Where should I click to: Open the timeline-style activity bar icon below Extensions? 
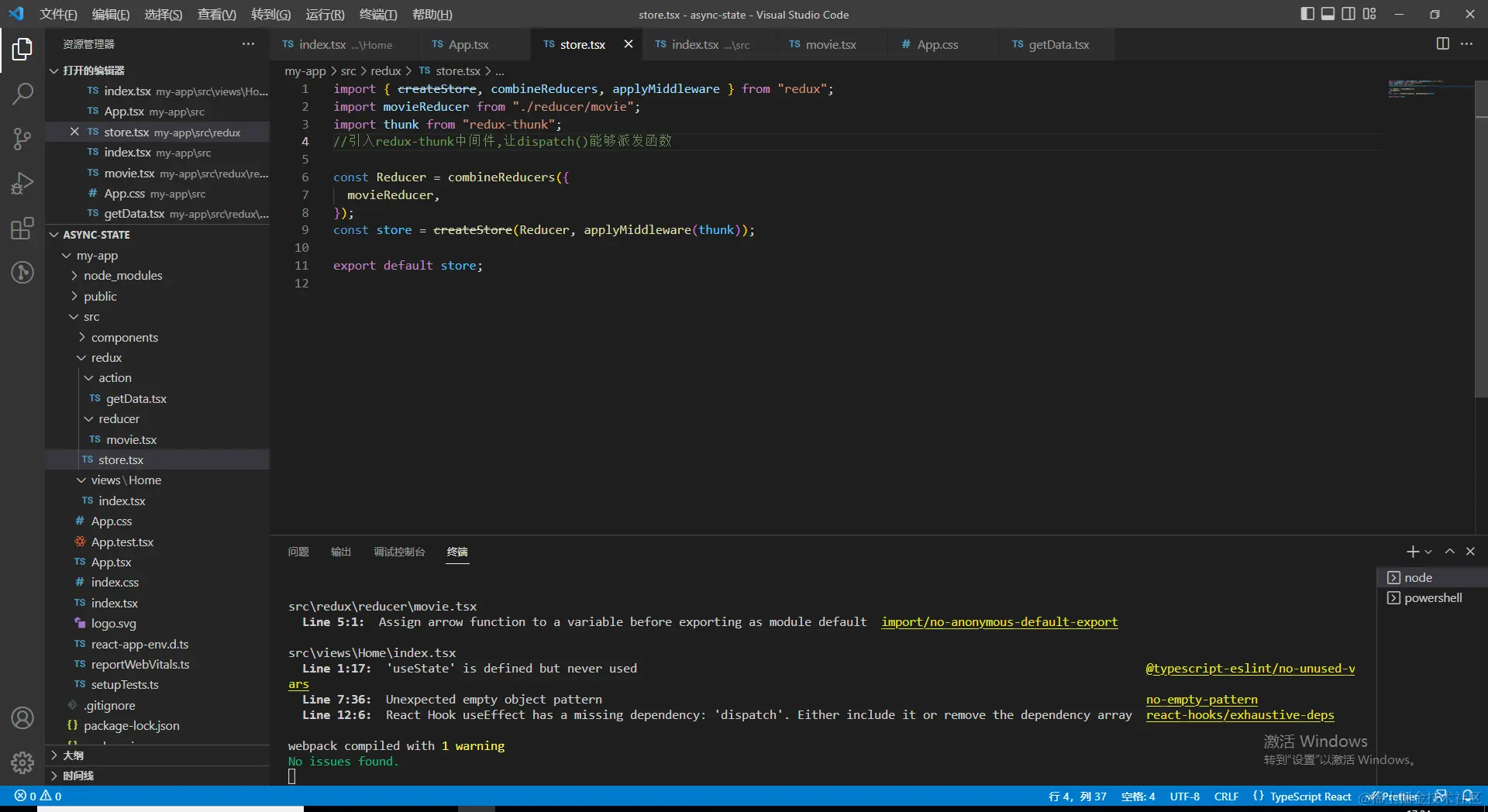[x=22, y=273]
